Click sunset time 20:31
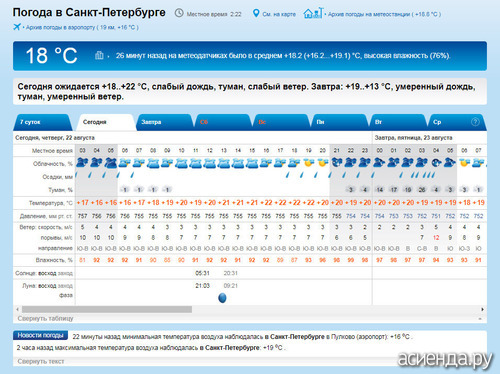 pyautogui.click(x=230, y=273)
